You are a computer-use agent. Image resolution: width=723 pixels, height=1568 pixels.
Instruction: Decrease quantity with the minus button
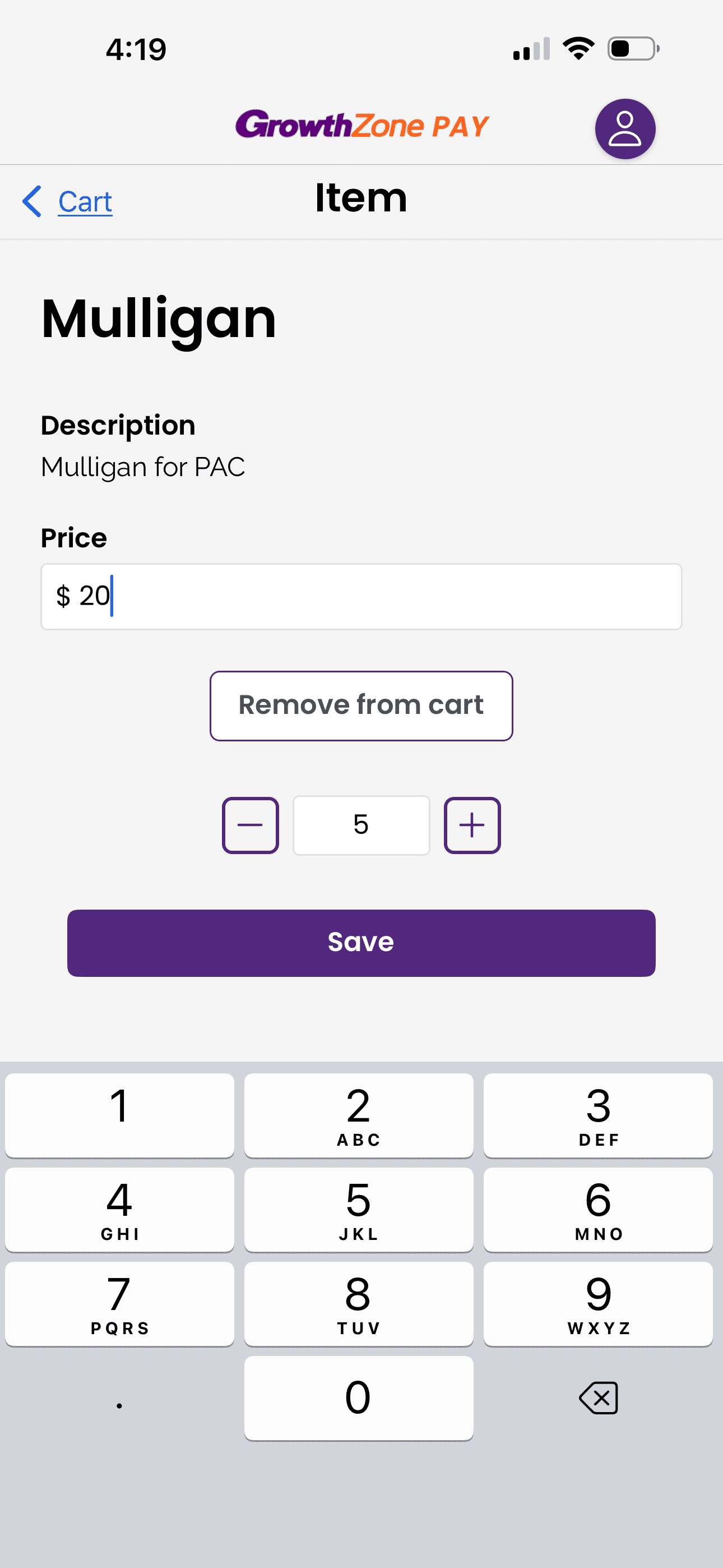[250, 825]
